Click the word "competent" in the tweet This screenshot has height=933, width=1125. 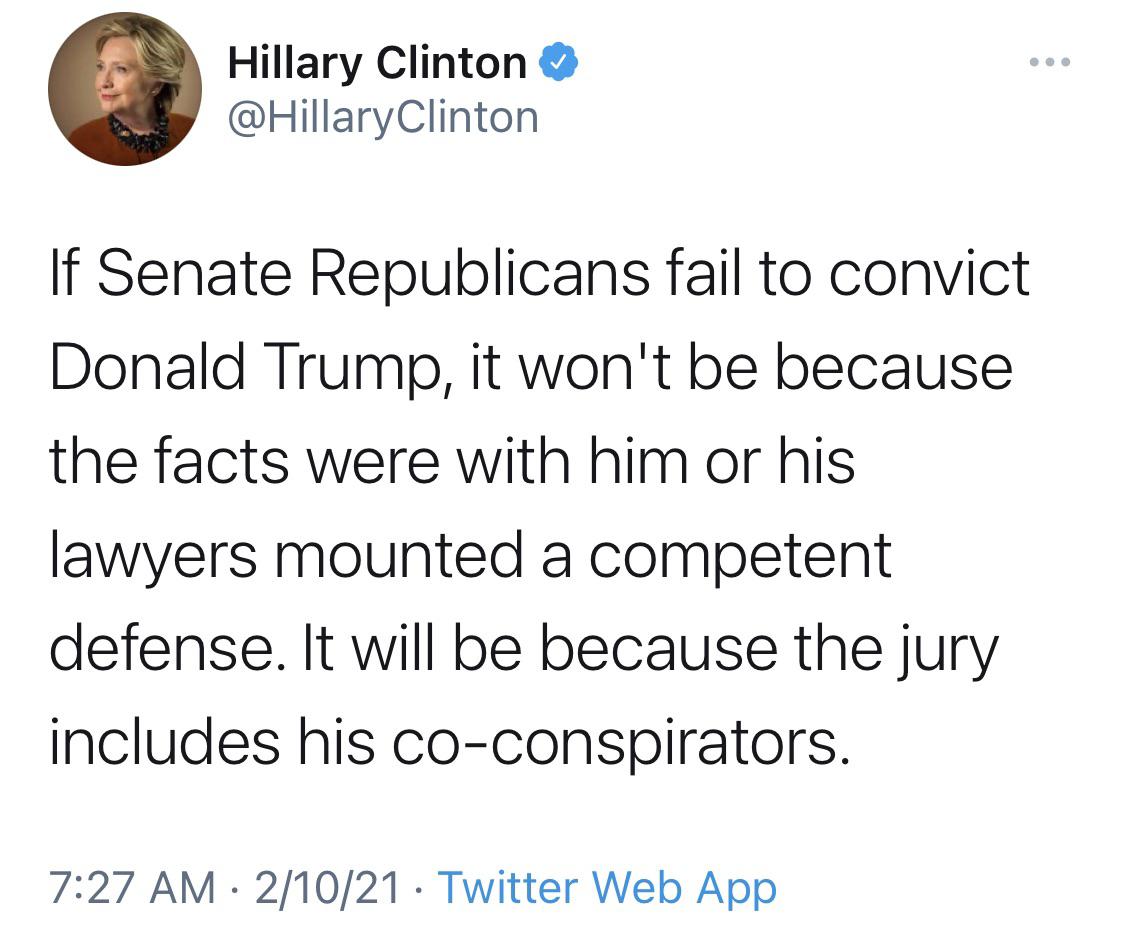(x=739, y=555)
